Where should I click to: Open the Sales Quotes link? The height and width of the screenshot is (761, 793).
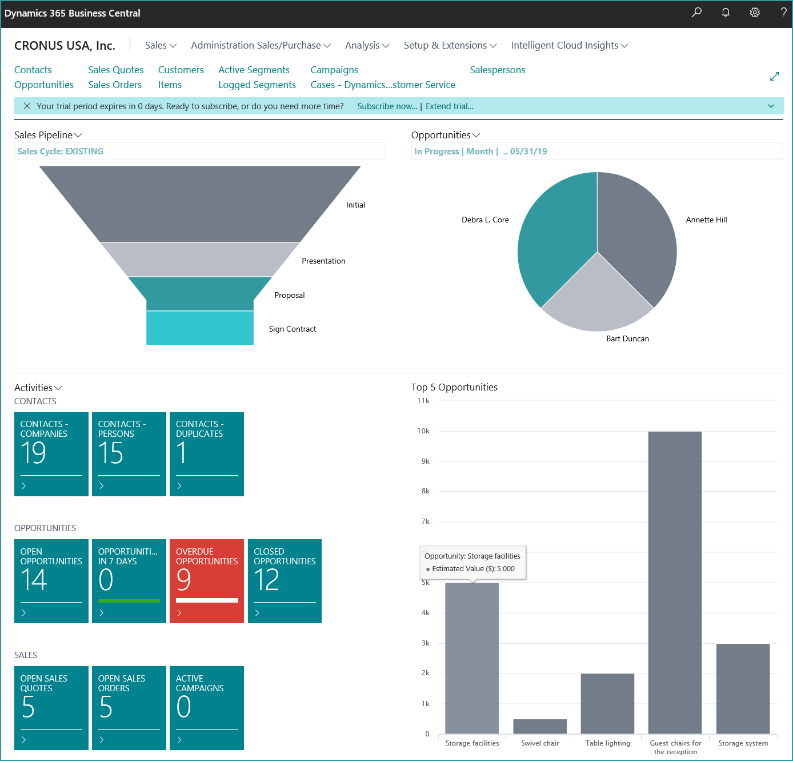(116, 70)
